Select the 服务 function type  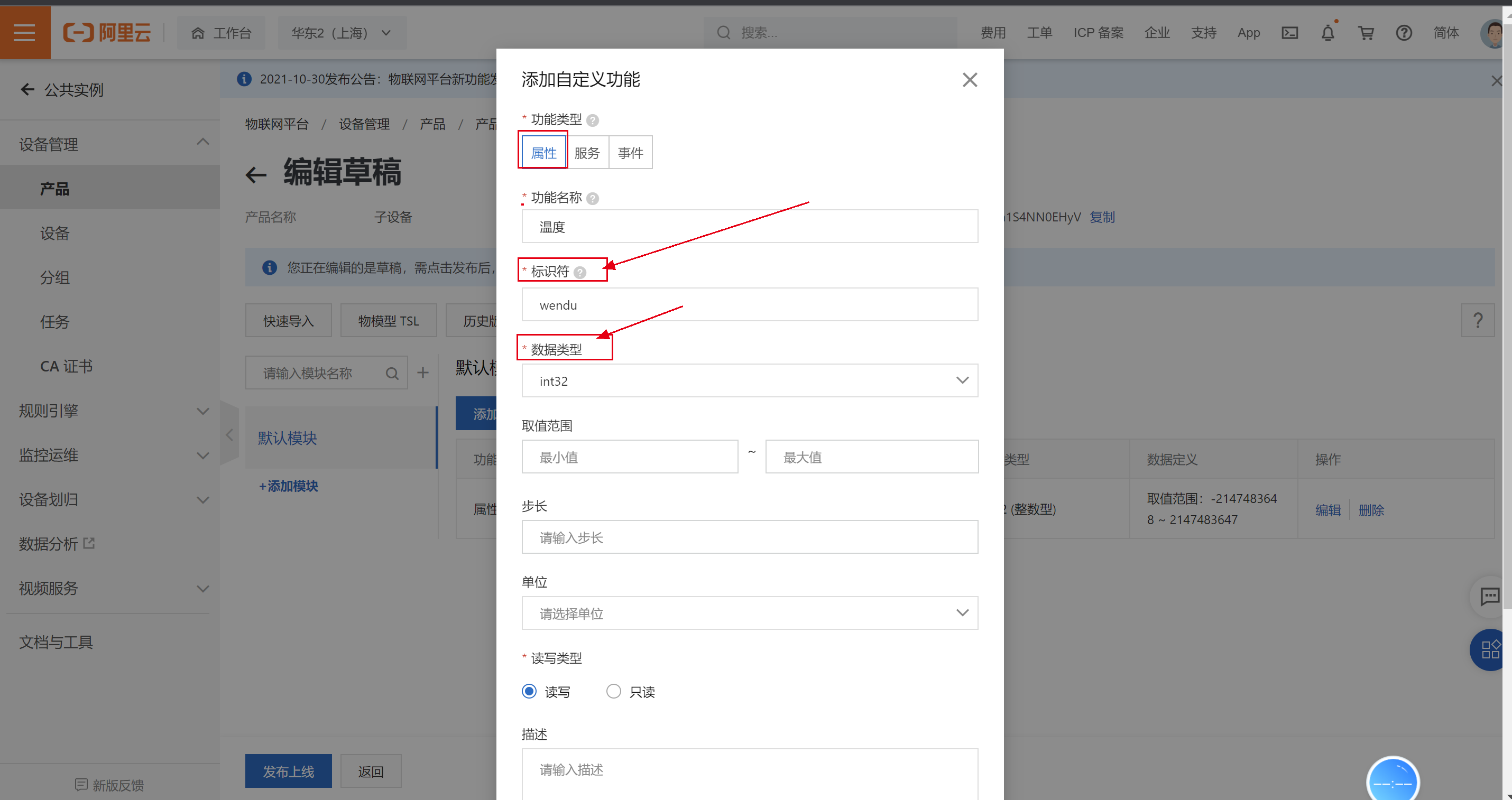587,153
